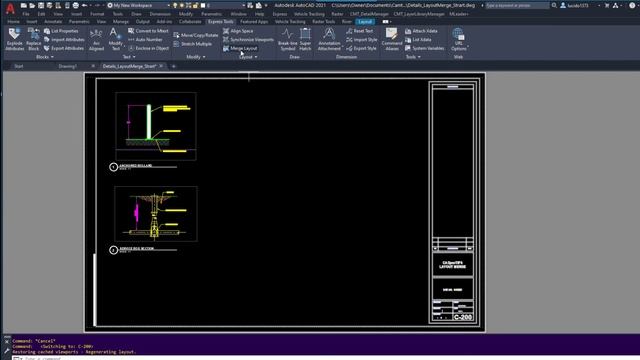Viewport: 640px width, 360px height.
Task: Click Import Style in Dimension panel
Action: pyautogui.click(x=361, y=40)
